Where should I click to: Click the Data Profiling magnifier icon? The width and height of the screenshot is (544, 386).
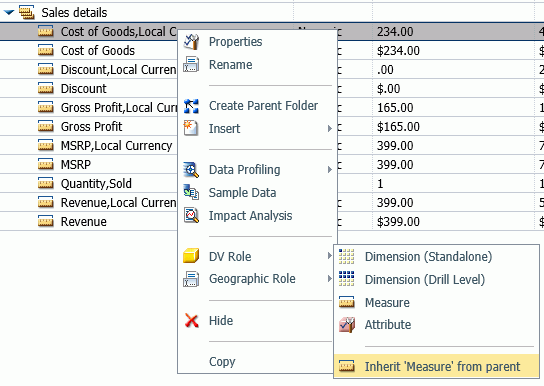tap(191, 170)
